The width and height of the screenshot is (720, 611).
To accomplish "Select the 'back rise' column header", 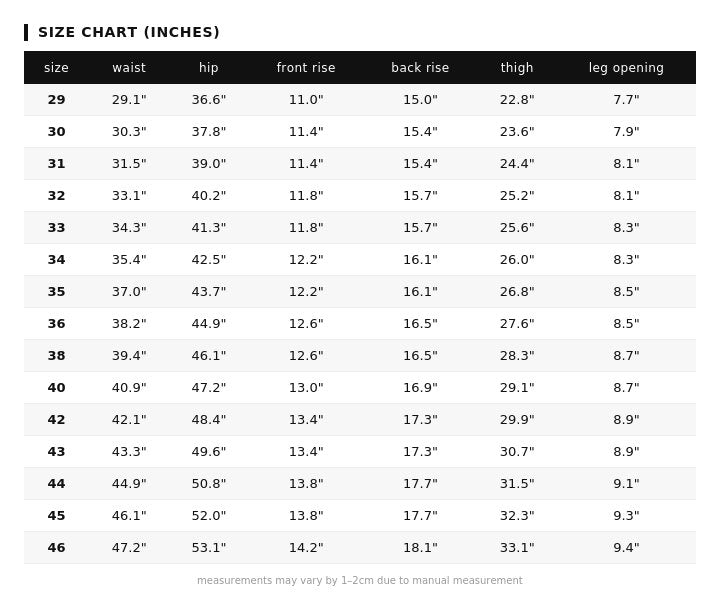I will pos(420,68).
